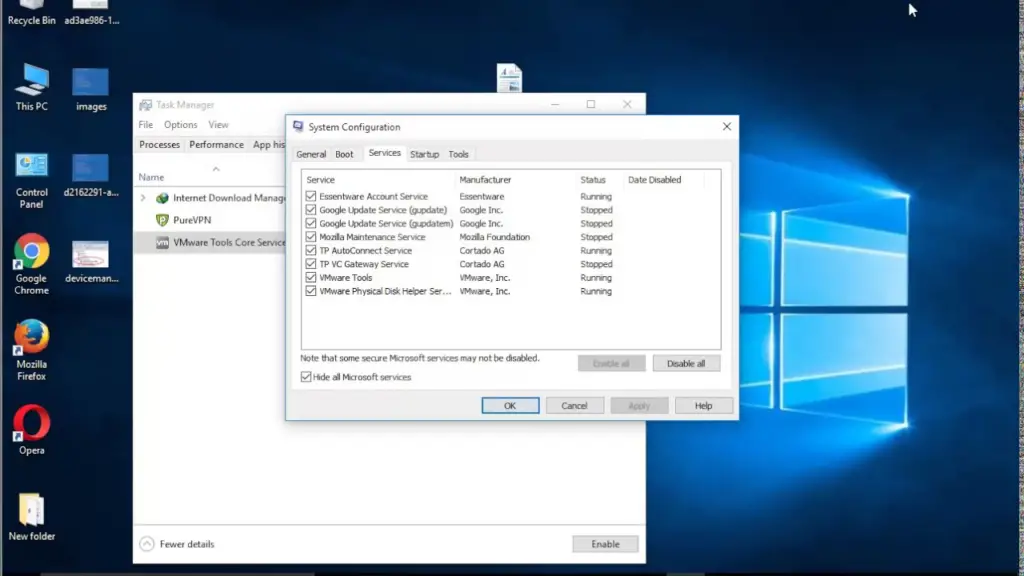
Task: Launch Google Chrome from desktop
Action: click(31, 264)
